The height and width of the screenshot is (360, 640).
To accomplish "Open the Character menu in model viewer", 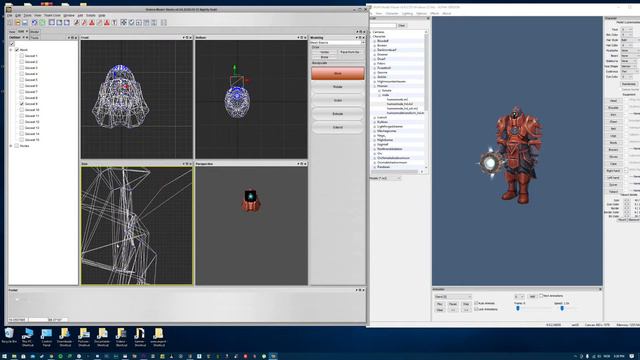I will point(392,13).
